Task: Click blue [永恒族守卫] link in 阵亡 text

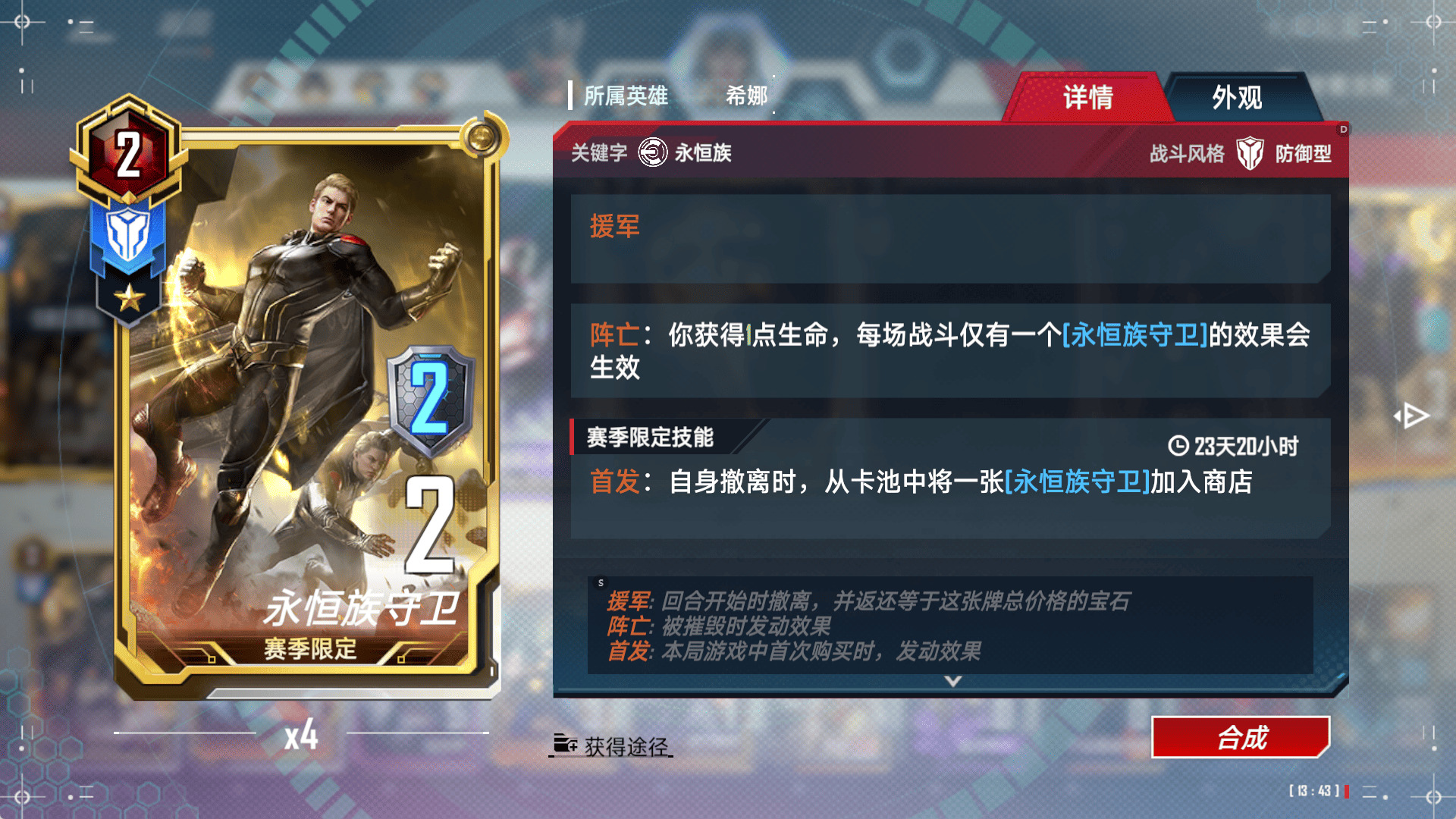Action: (1135, 334)
